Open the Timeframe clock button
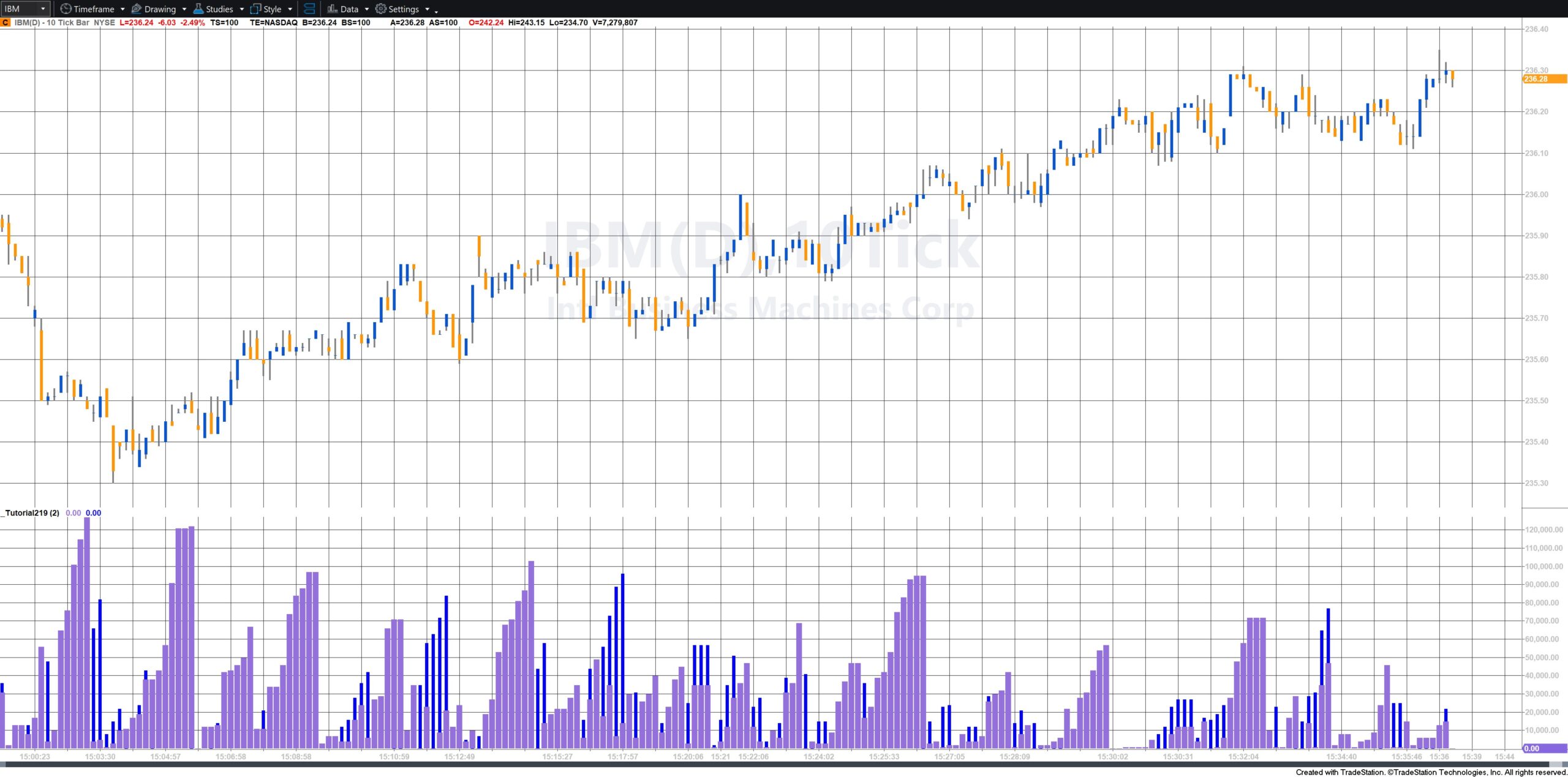The width and height of the screenshot is (1568, 777). (x=87, y=9)
